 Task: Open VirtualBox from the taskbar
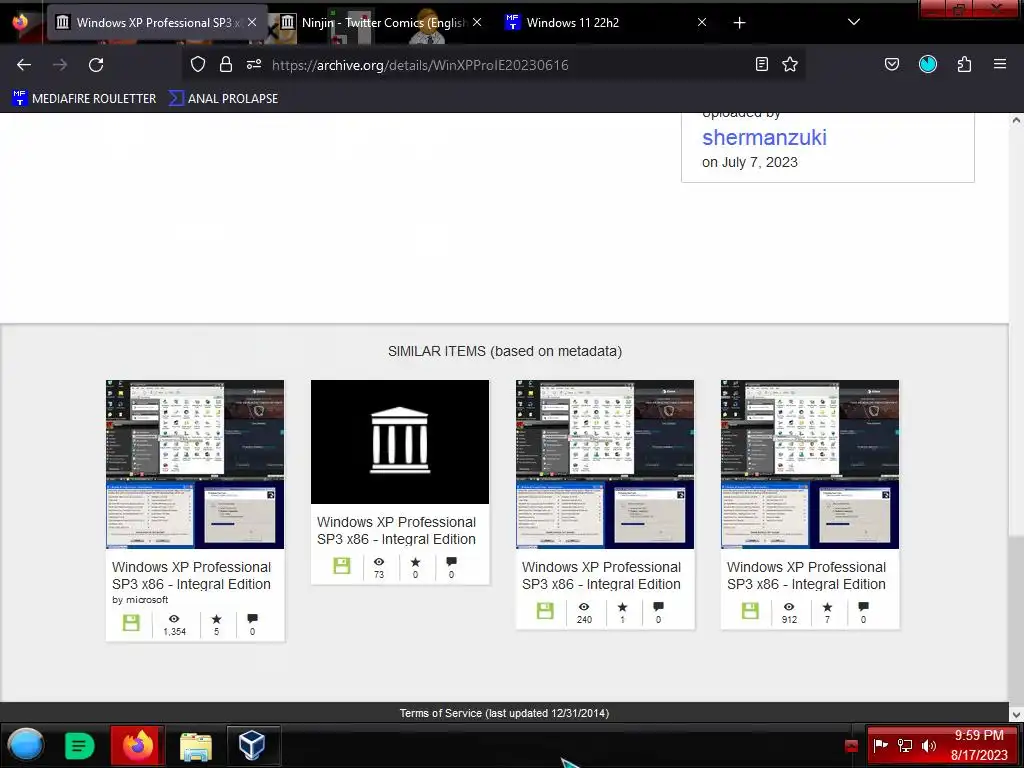[x=253, y=745]
